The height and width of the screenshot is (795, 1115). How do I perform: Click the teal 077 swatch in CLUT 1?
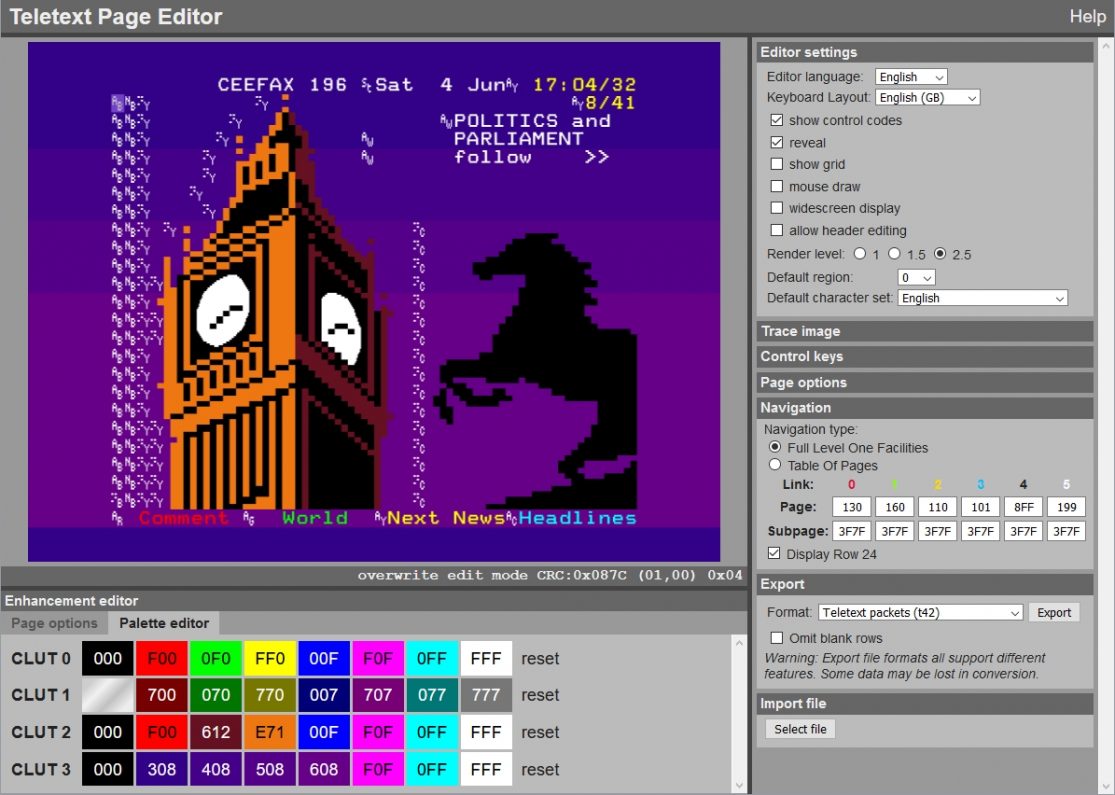pos(432,695)
